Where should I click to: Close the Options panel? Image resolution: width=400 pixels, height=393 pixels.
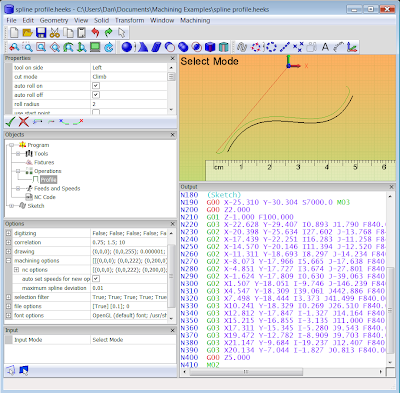(x=172, y=224)
